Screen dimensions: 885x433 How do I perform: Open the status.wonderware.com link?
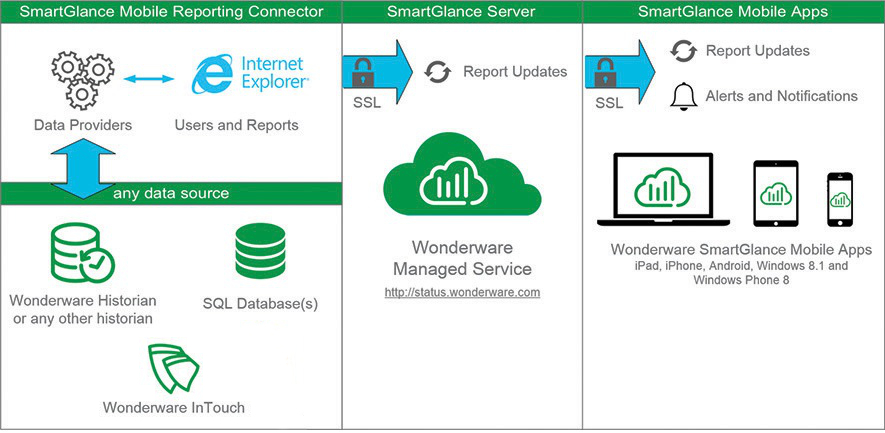[x=462, y=292]
